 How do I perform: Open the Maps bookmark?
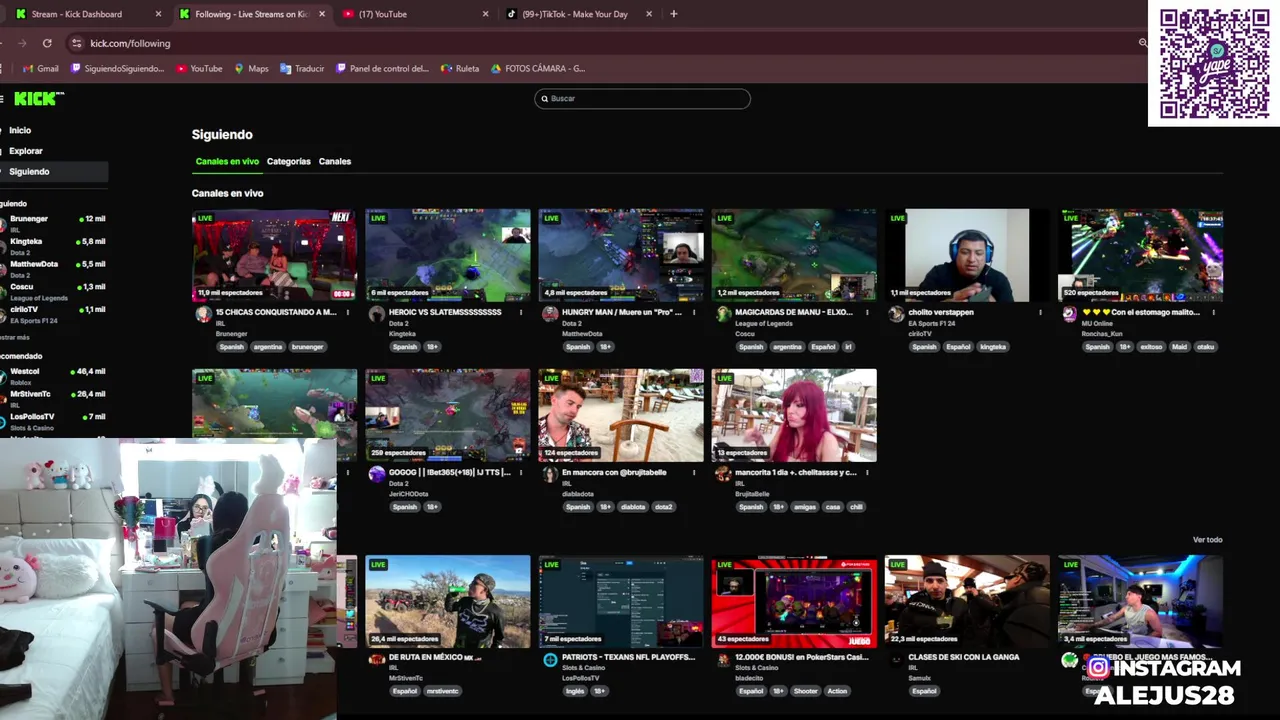pos(251,69)
